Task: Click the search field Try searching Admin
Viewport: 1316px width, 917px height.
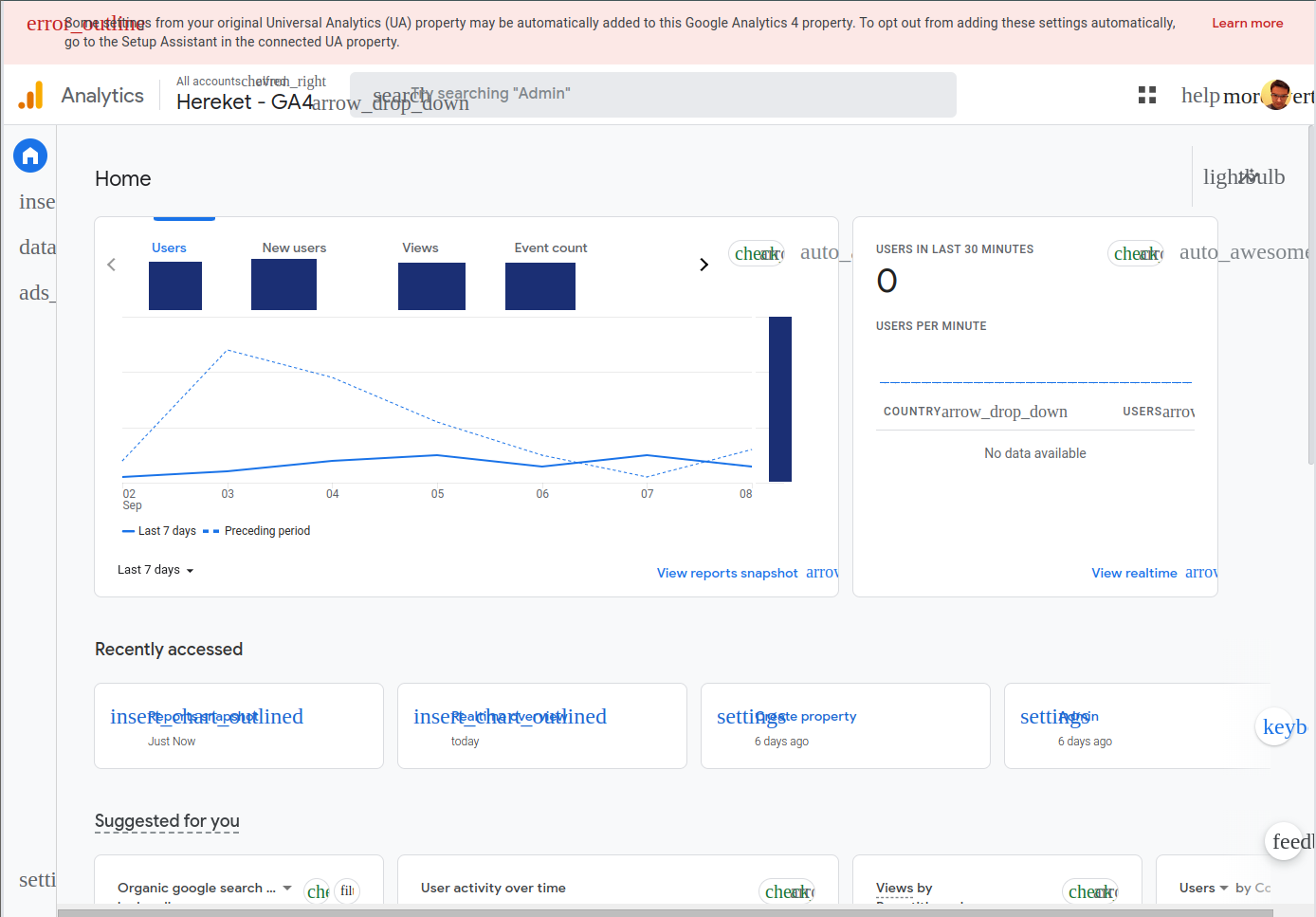Action: (x=653, y=95)
